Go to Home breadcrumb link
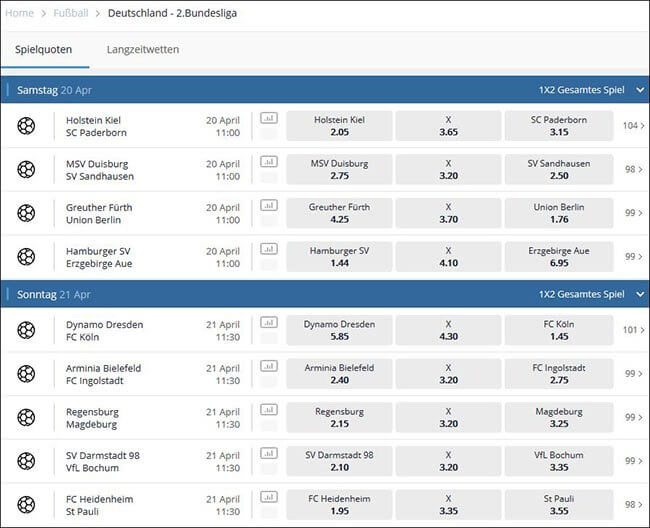 [x=19, y=13]
